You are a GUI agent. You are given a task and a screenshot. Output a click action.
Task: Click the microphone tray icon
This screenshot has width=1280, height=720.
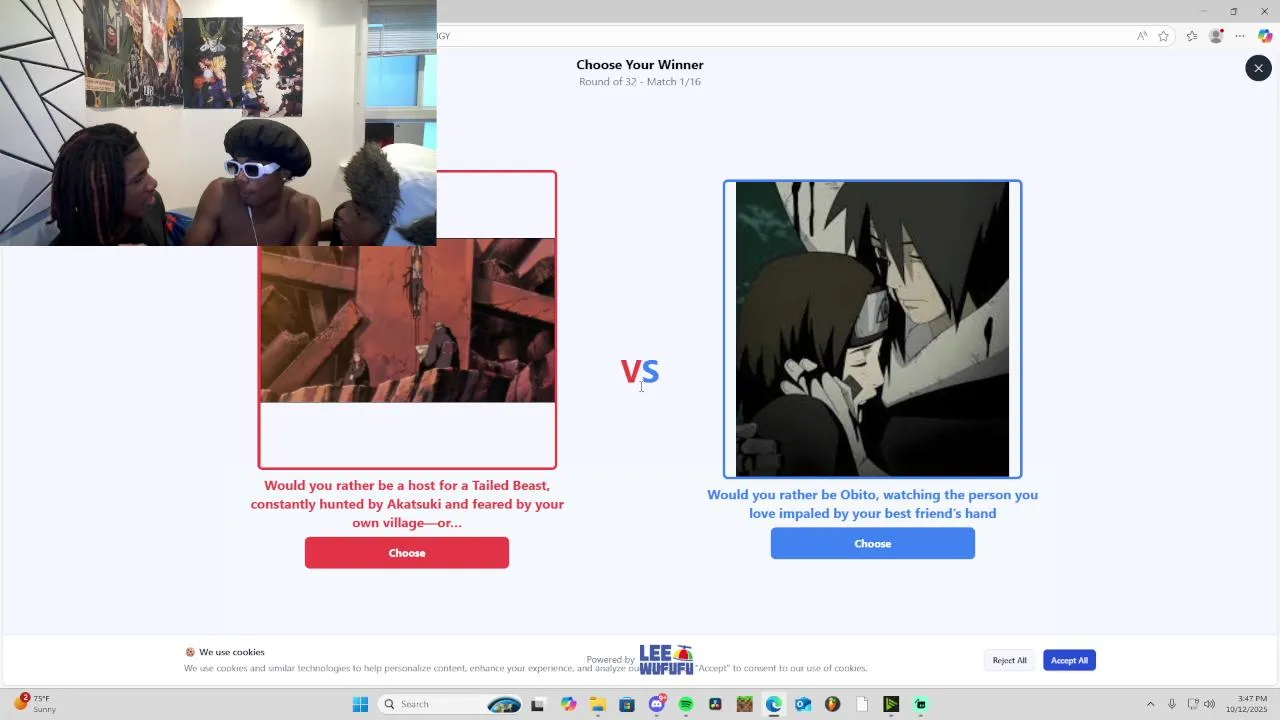coord(1172,704)
